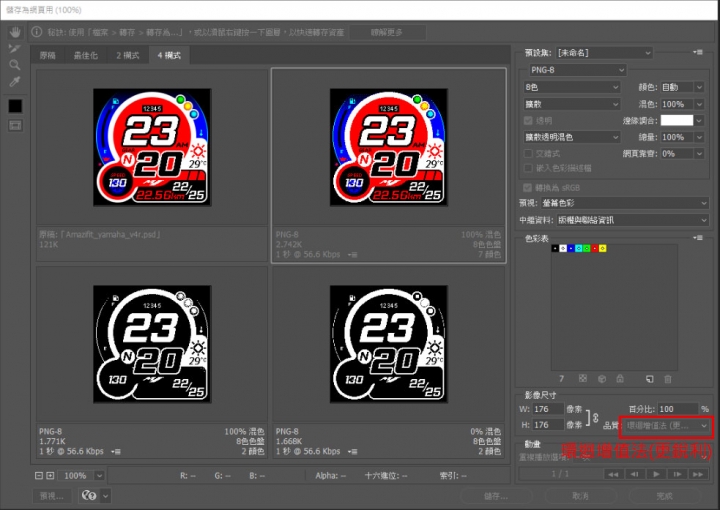Select the Zoom tool
The image size is (720, 510).
point(15,65)
